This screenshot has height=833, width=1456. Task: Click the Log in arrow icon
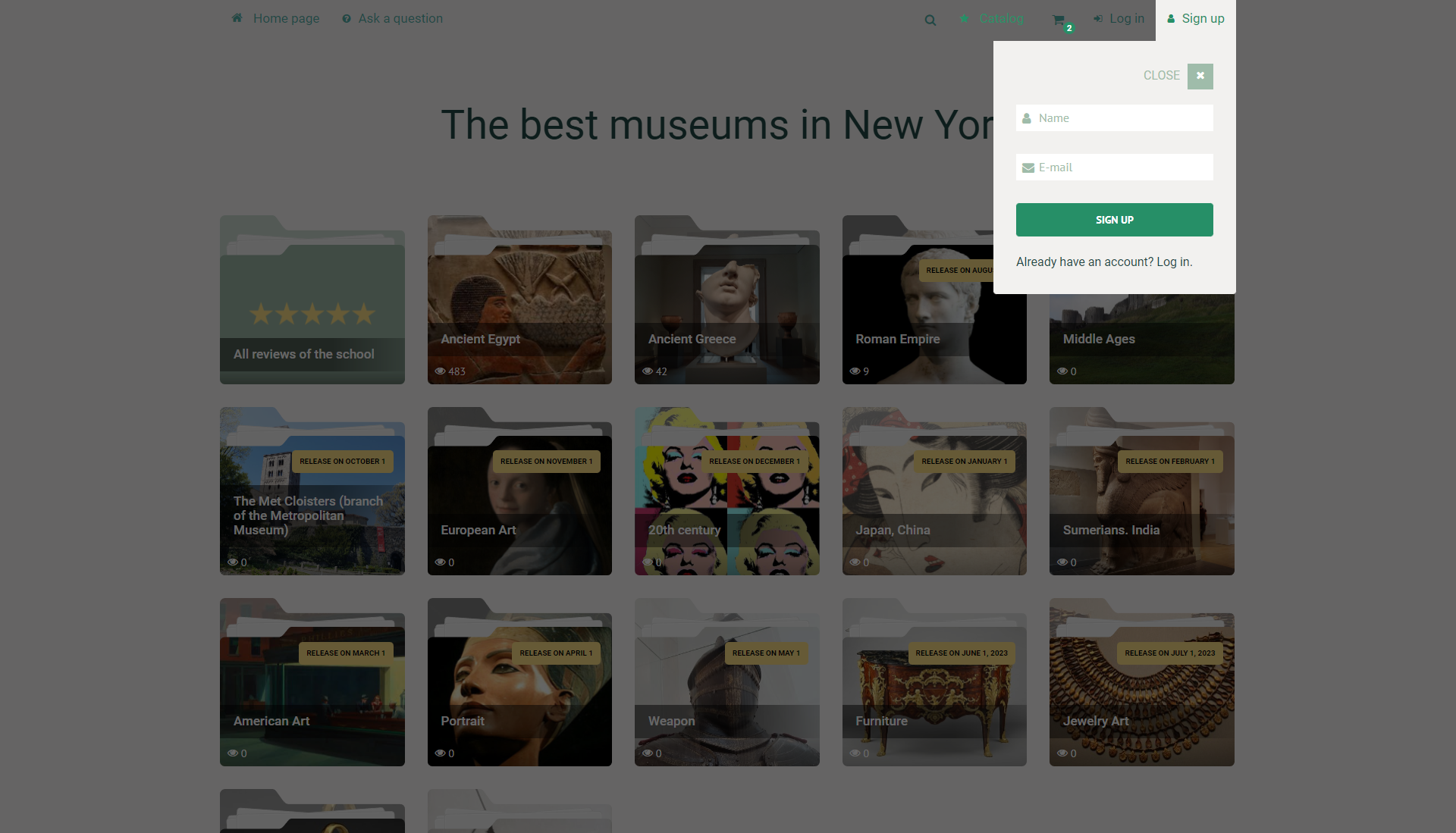pyautogui.click(x=1098, y=19)
